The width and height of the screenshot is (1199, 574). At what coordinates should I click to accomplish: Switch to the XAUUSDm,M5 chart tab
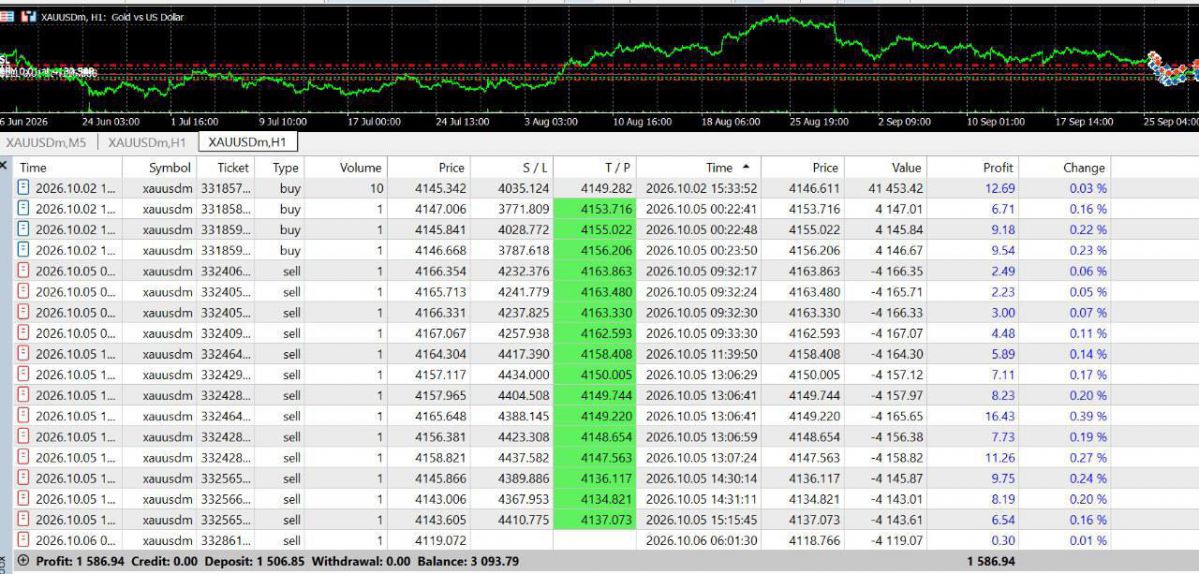pyautogui.click(x=46, y=142)
